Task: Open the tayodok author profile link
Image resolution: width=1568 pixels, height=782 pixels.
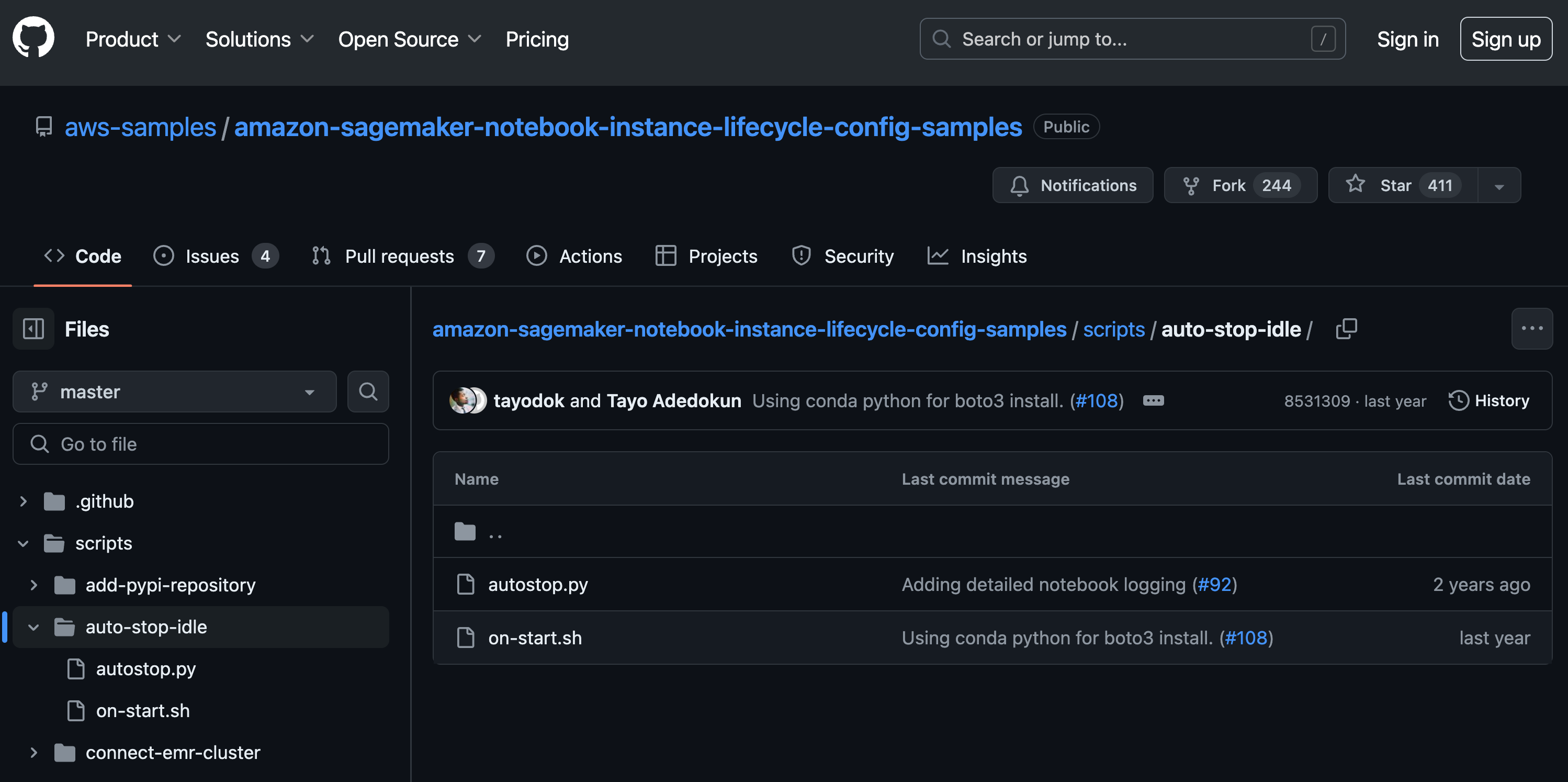Action: (528, 401)
